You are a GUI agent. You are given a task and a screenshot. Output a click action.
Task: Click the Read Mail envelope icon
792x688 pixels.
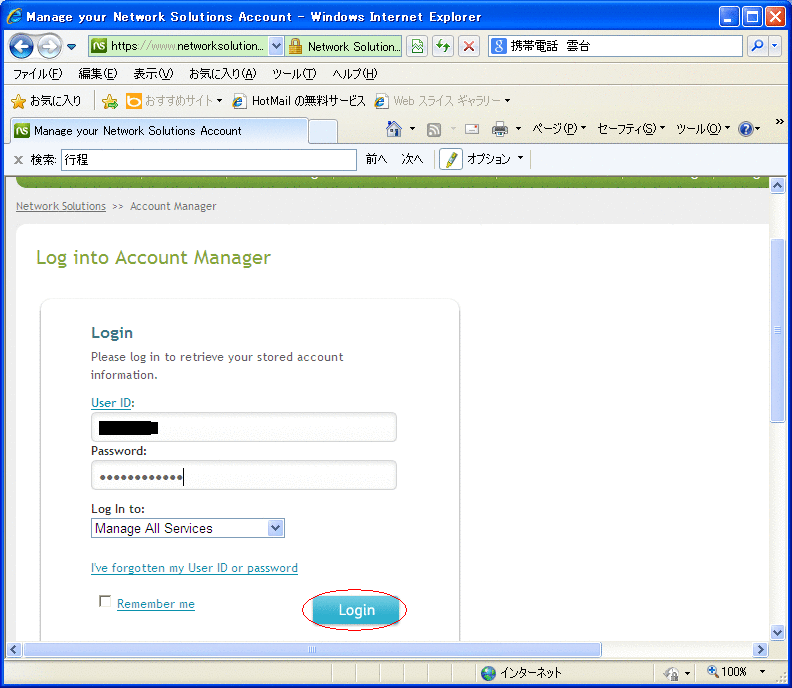[472, 129]
